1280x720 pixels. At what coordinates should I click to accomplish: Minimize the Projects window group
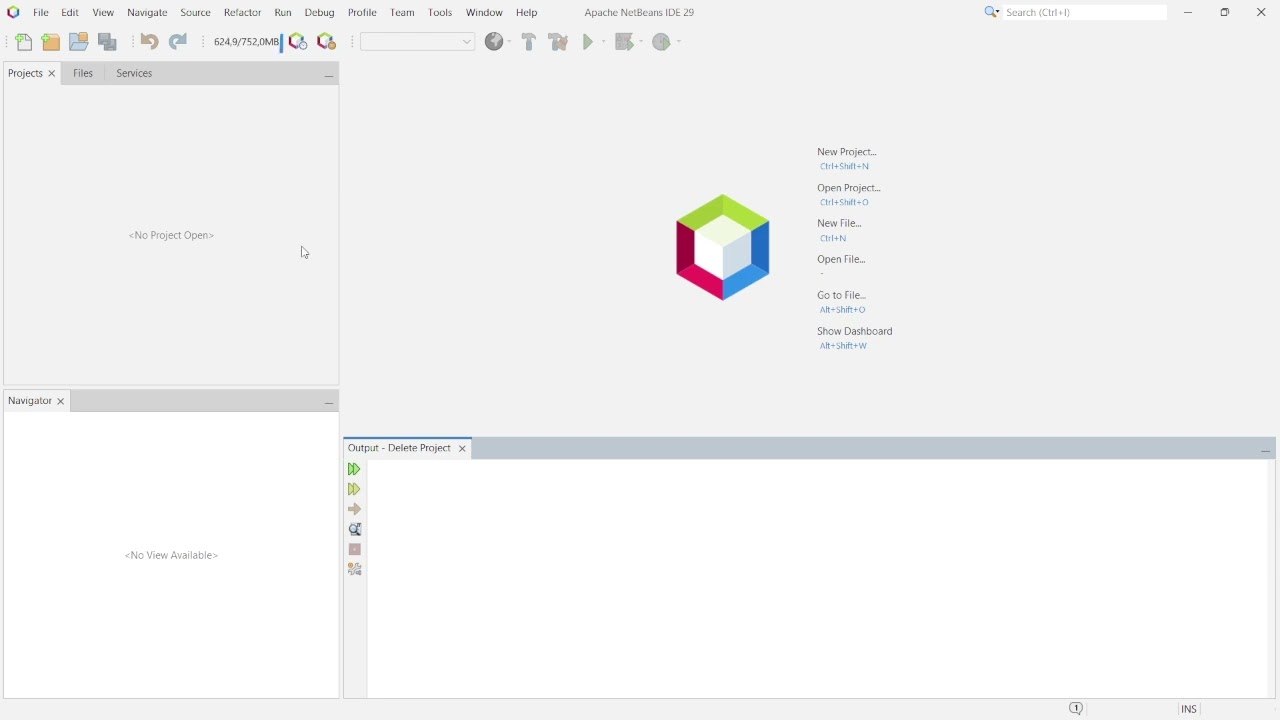(329, 75)
